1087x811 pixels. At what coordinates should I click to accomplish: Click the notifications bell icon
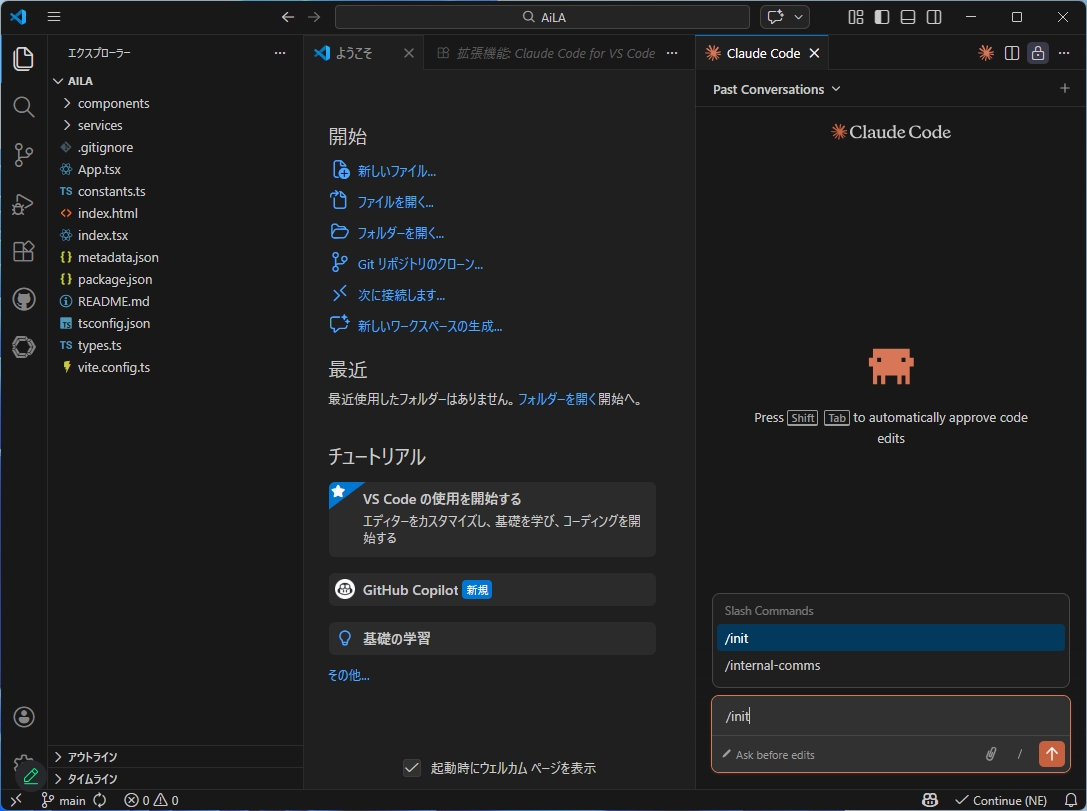coord(1073,800)
